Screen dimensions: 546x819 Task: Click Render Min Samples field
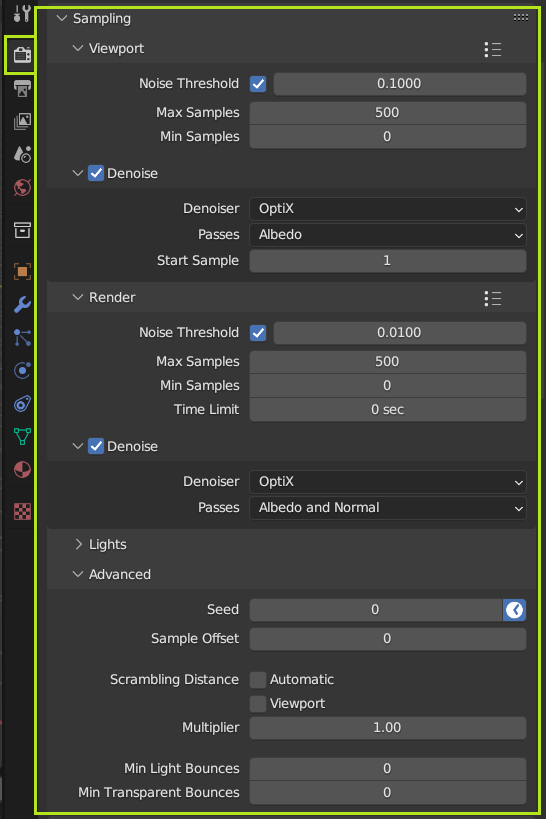pyautogui.click(x=388, y=385)
